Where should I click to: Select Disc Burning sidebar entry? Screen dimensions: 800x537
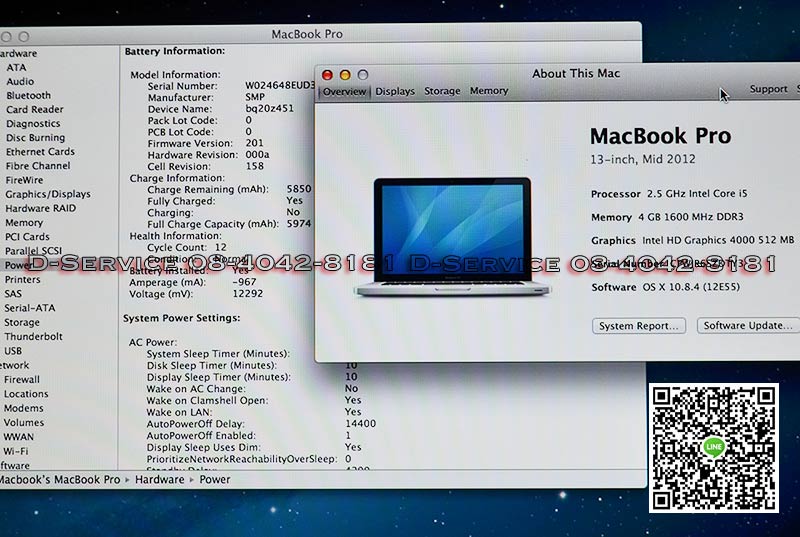[35, 138]
